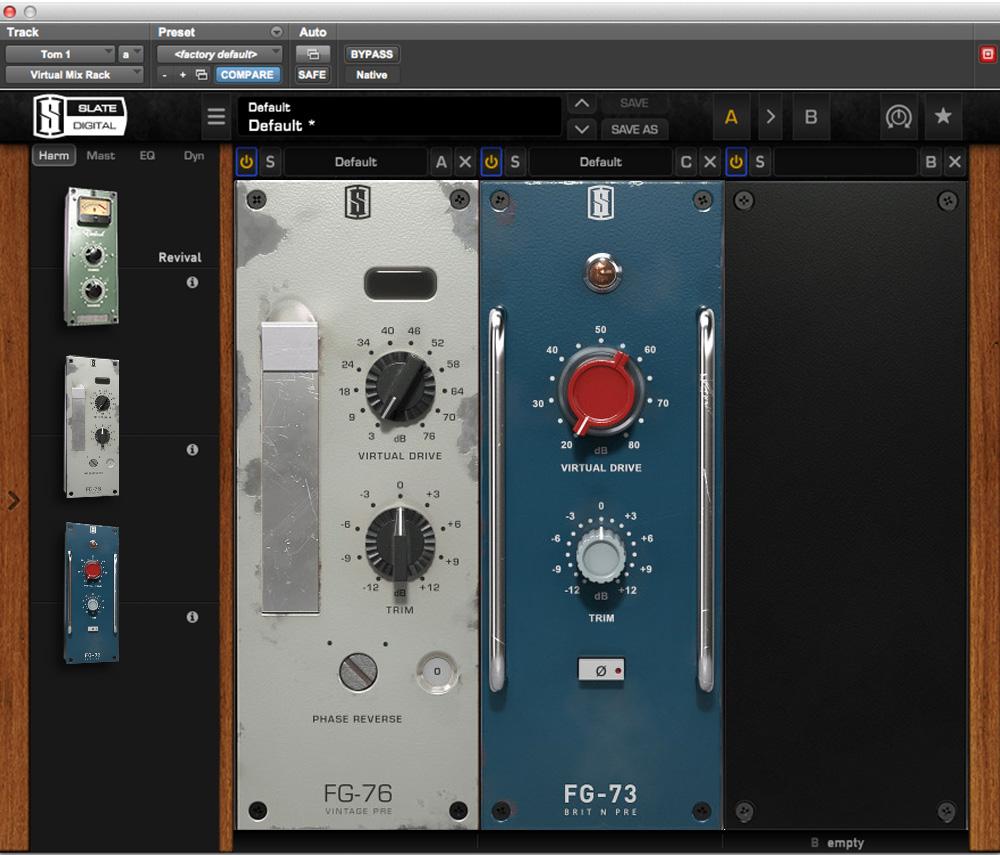The height and width of the screenshot is (855, 1000).
Task: Open the FG-73 Default preset name field
Action: 601,162
